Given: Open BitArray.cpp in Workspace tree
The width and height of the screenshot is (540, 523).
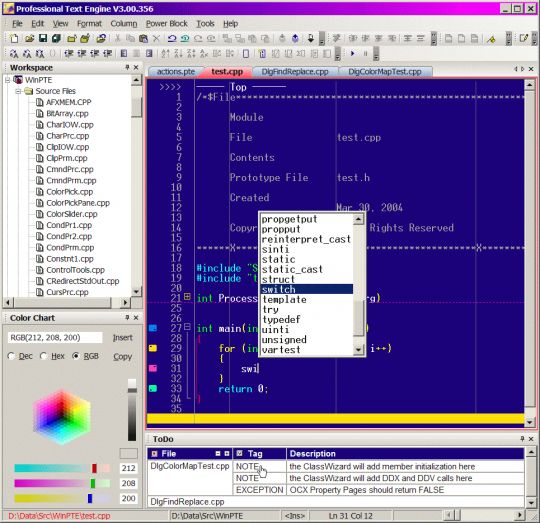Looking at the screenshot, I should click(67, 114).
